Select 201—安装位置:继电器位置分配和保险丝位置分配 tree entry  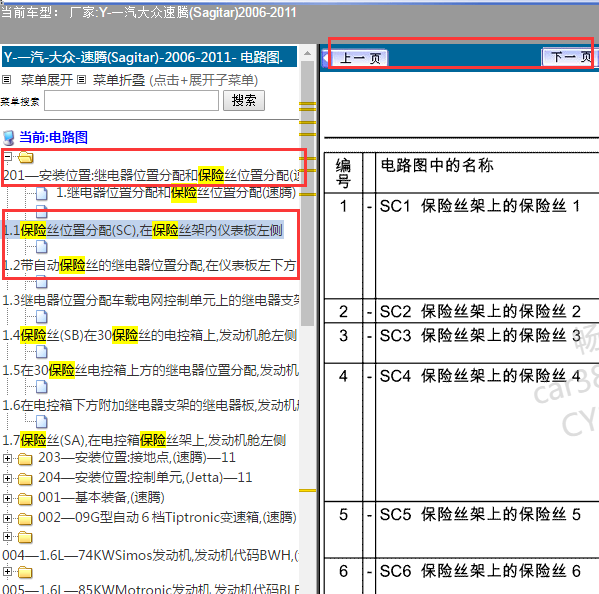(x=152, y=175)
